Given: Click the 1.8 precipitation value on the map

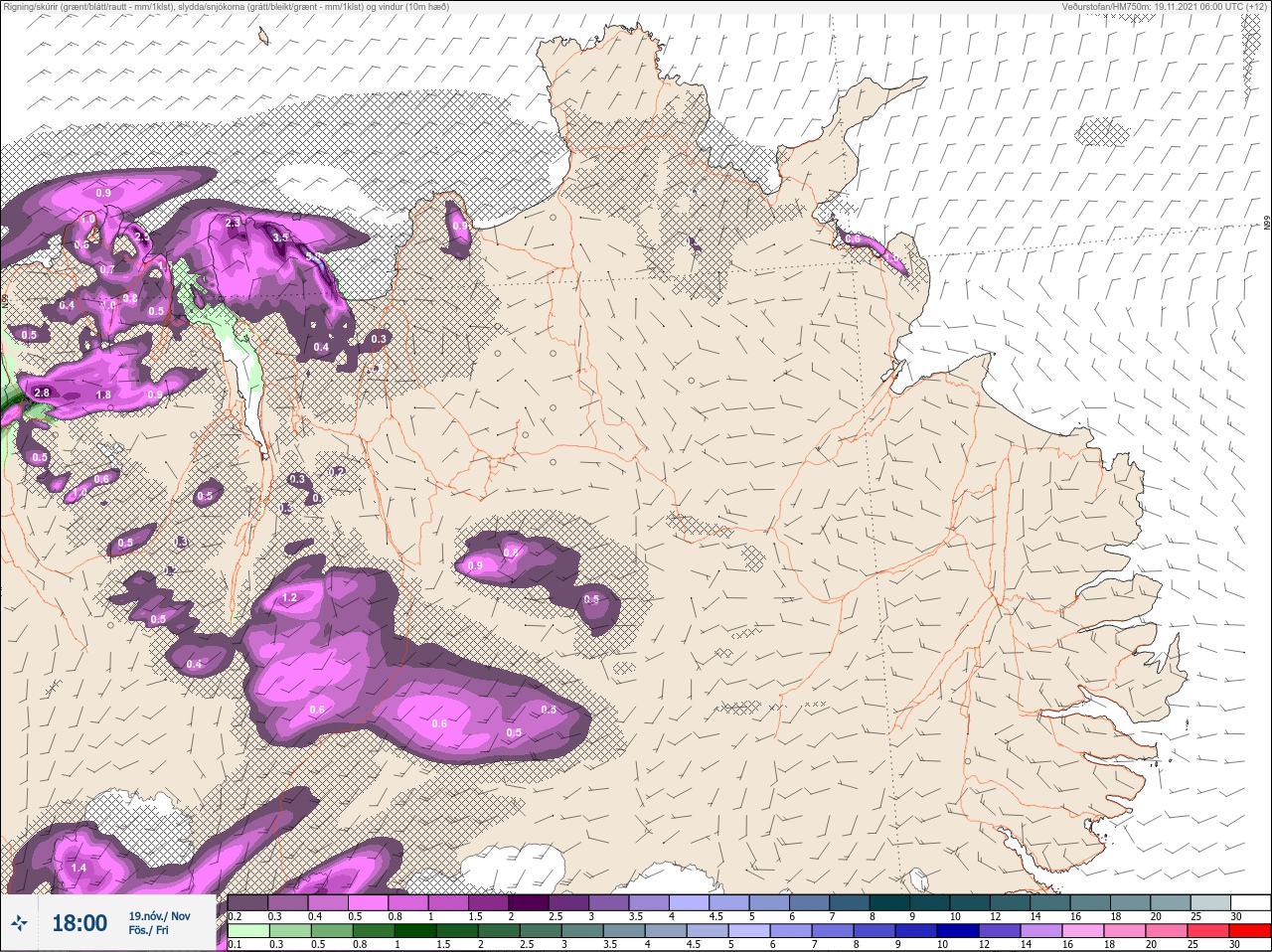Looking at the screenshot, I should pyautogui.click(x=103, y=396).
